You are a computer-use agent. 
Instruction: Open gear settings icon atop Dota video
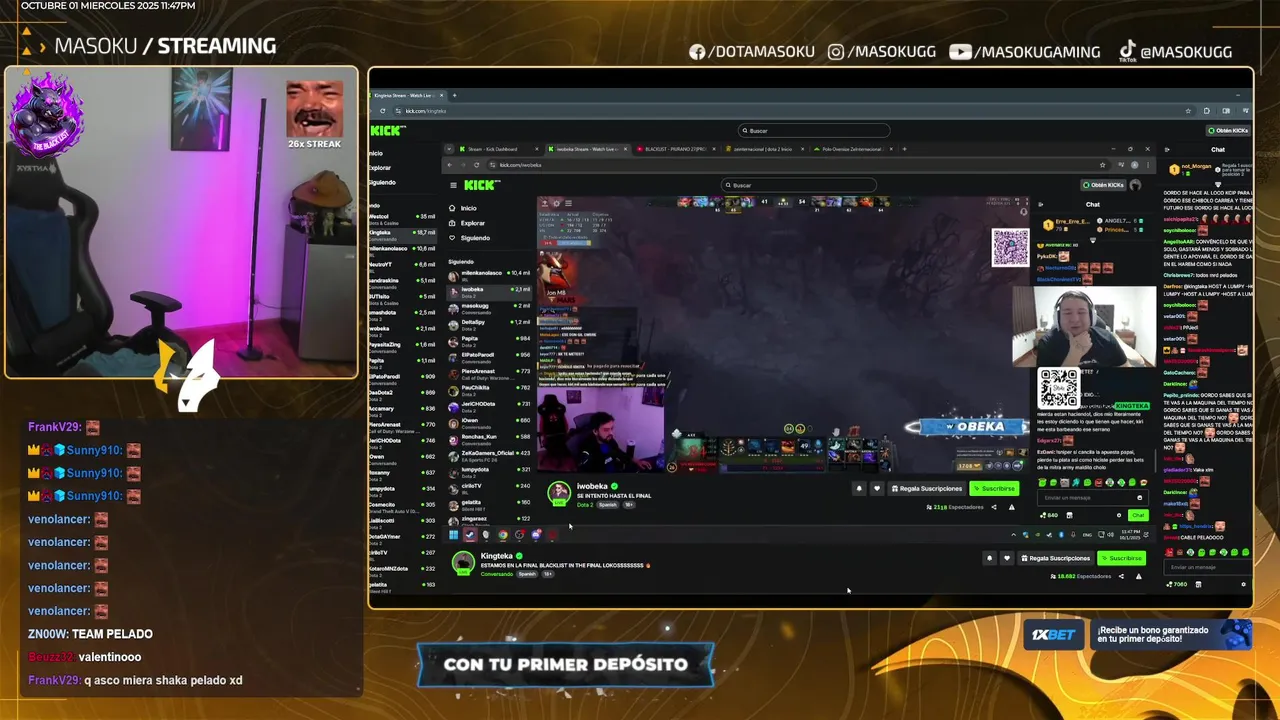click(x=556, y=204)
